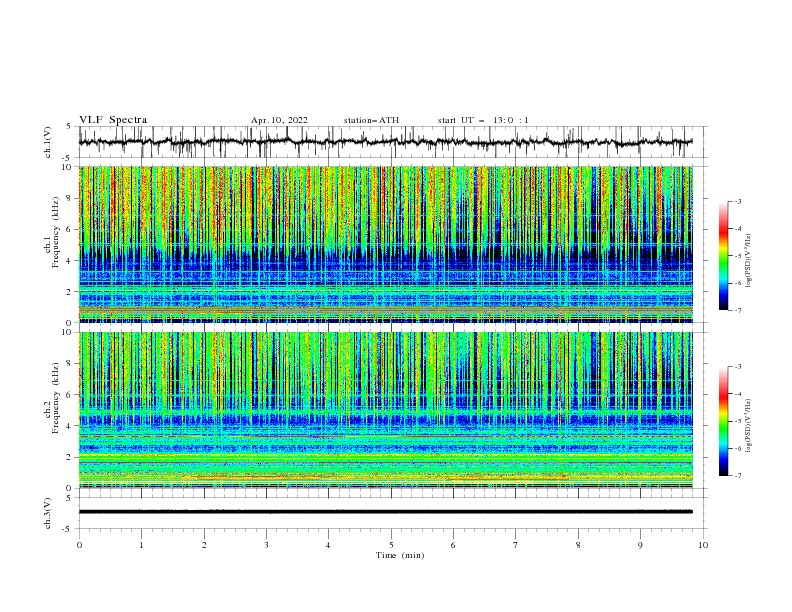
Task: Click the "ch.1(V)" waveform axis label
Action: click(48, 142)
